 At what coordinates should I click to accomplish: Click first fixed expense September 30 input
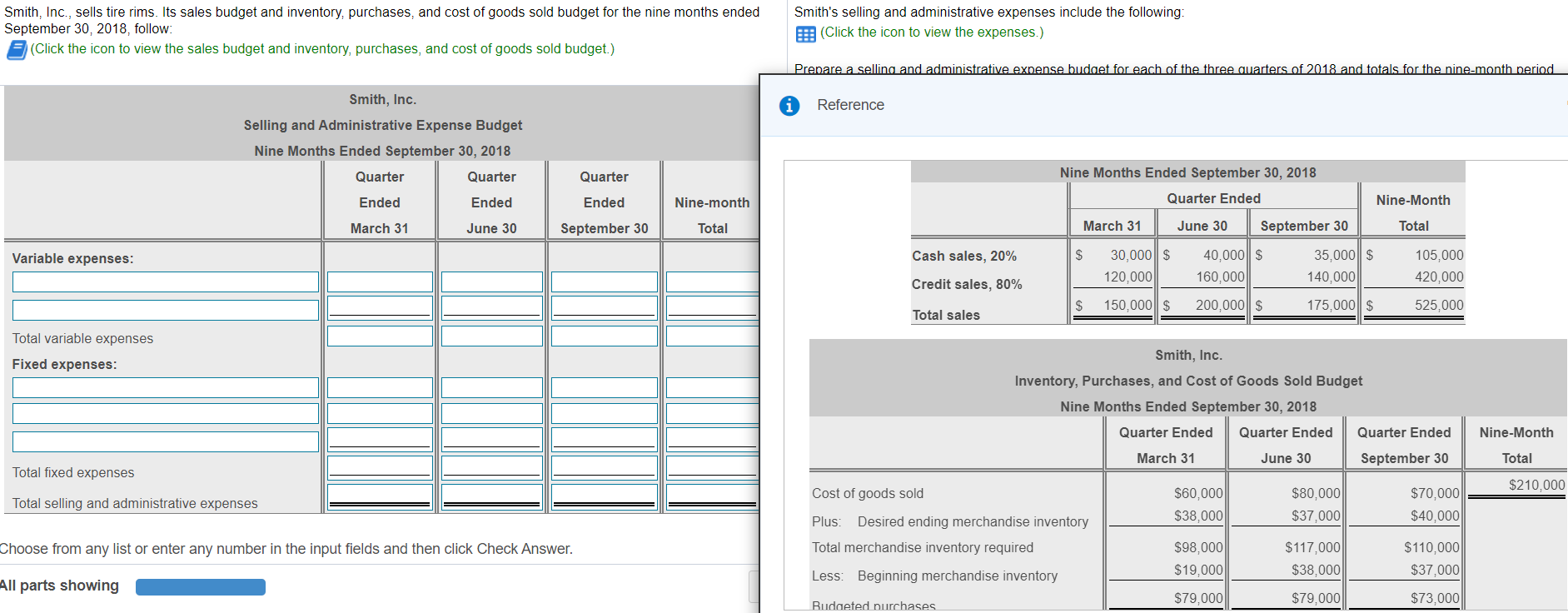pyautogui.click(x=605, y=387)
